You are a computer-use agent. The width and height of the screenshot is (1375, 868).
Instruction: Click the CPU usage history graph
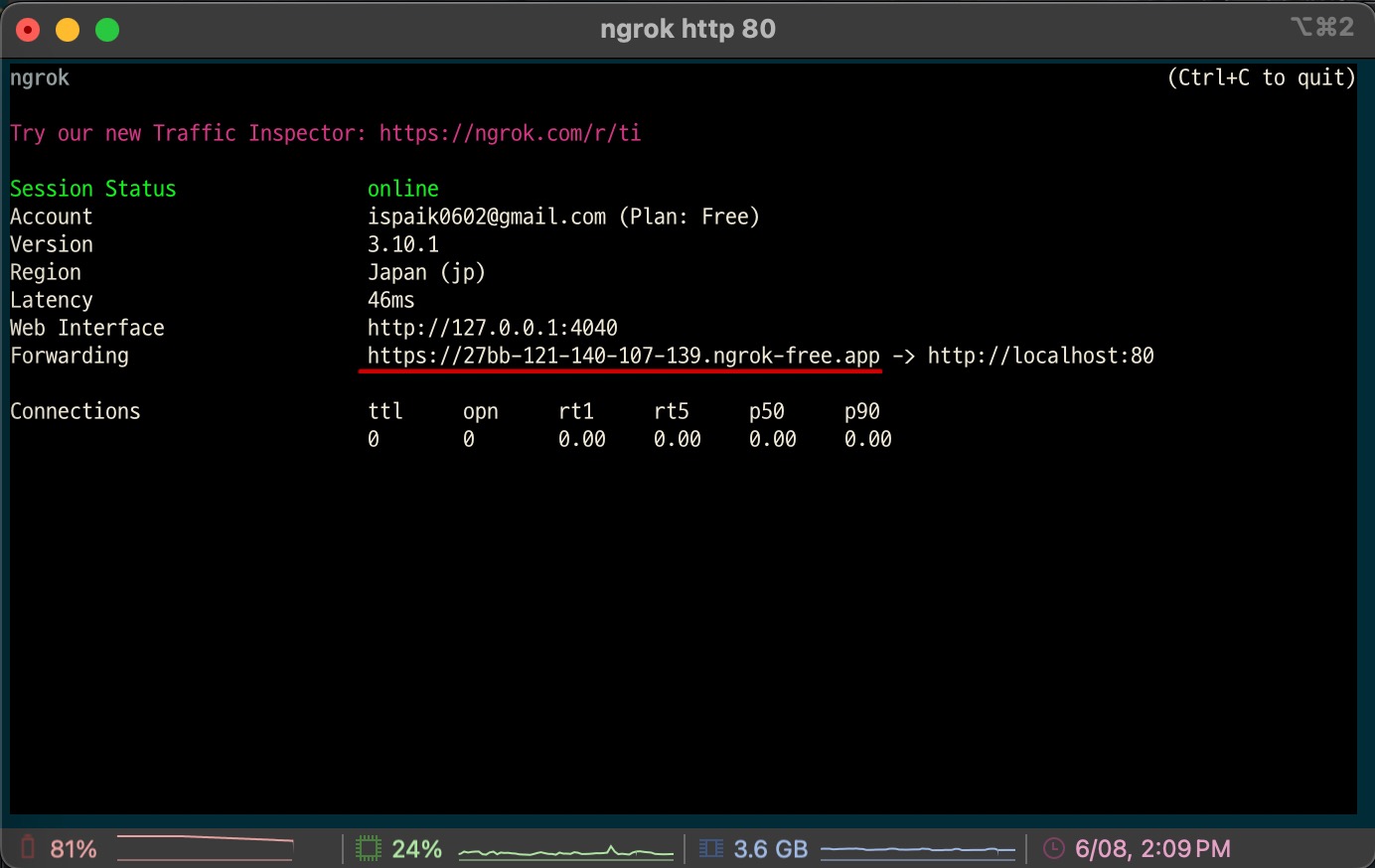coord(566,850)
